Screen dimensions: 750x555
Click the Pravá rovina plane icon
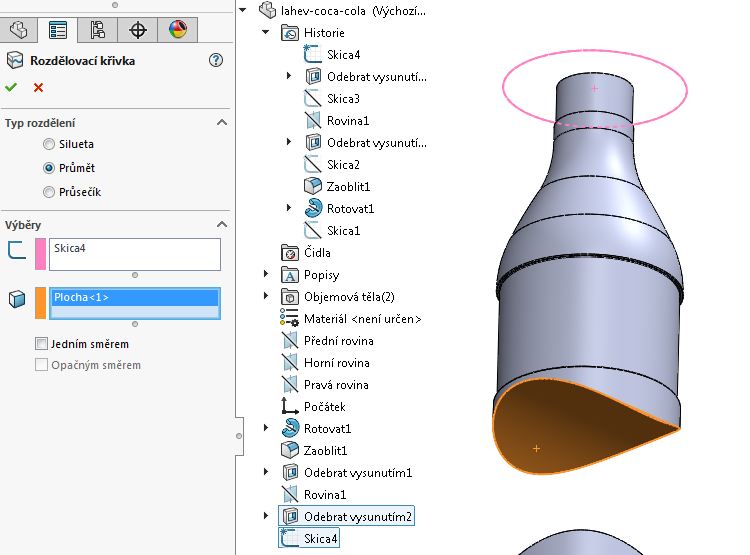290,385
